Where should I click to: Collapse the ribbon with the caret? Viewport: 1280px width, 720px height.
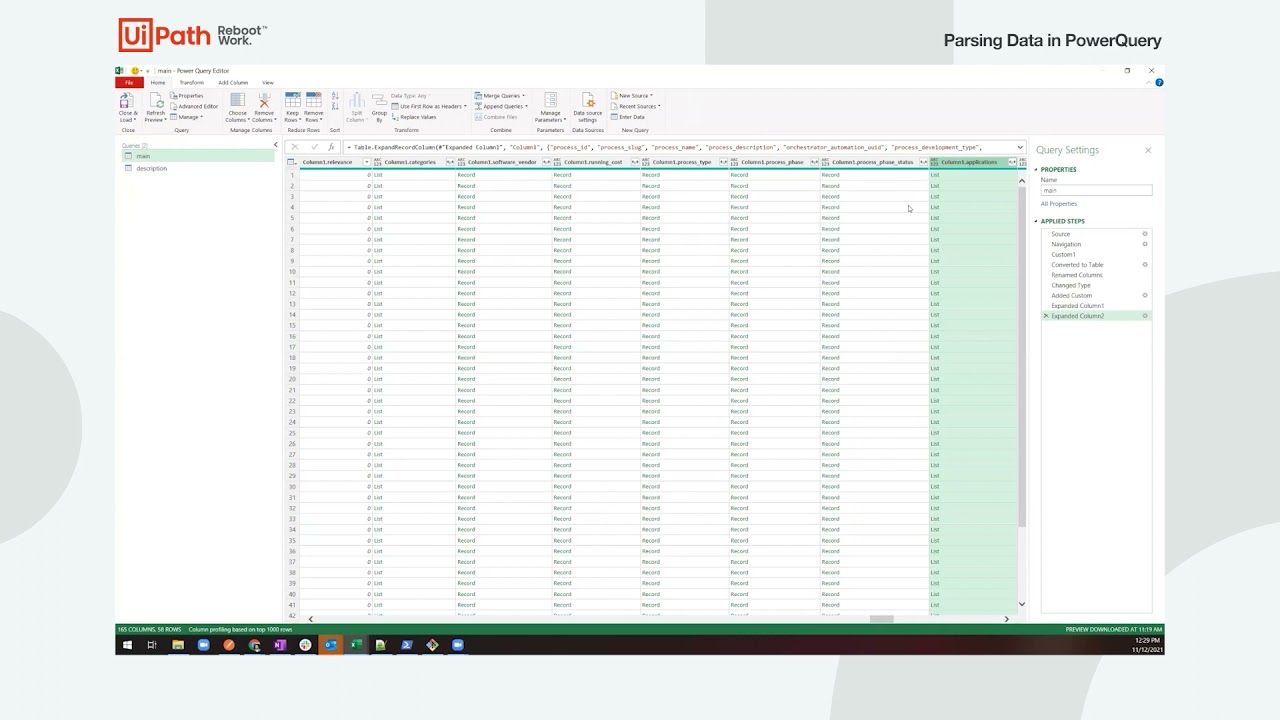point(1151,82)
